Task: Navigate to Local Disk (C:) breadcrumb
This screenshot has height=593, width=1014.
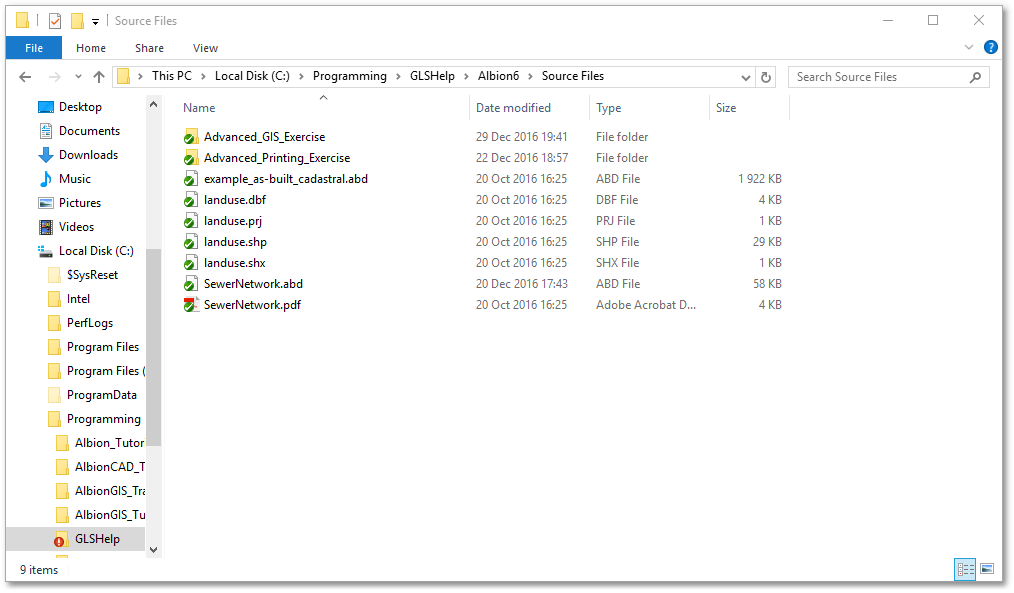Action: [x=252, y=76]
